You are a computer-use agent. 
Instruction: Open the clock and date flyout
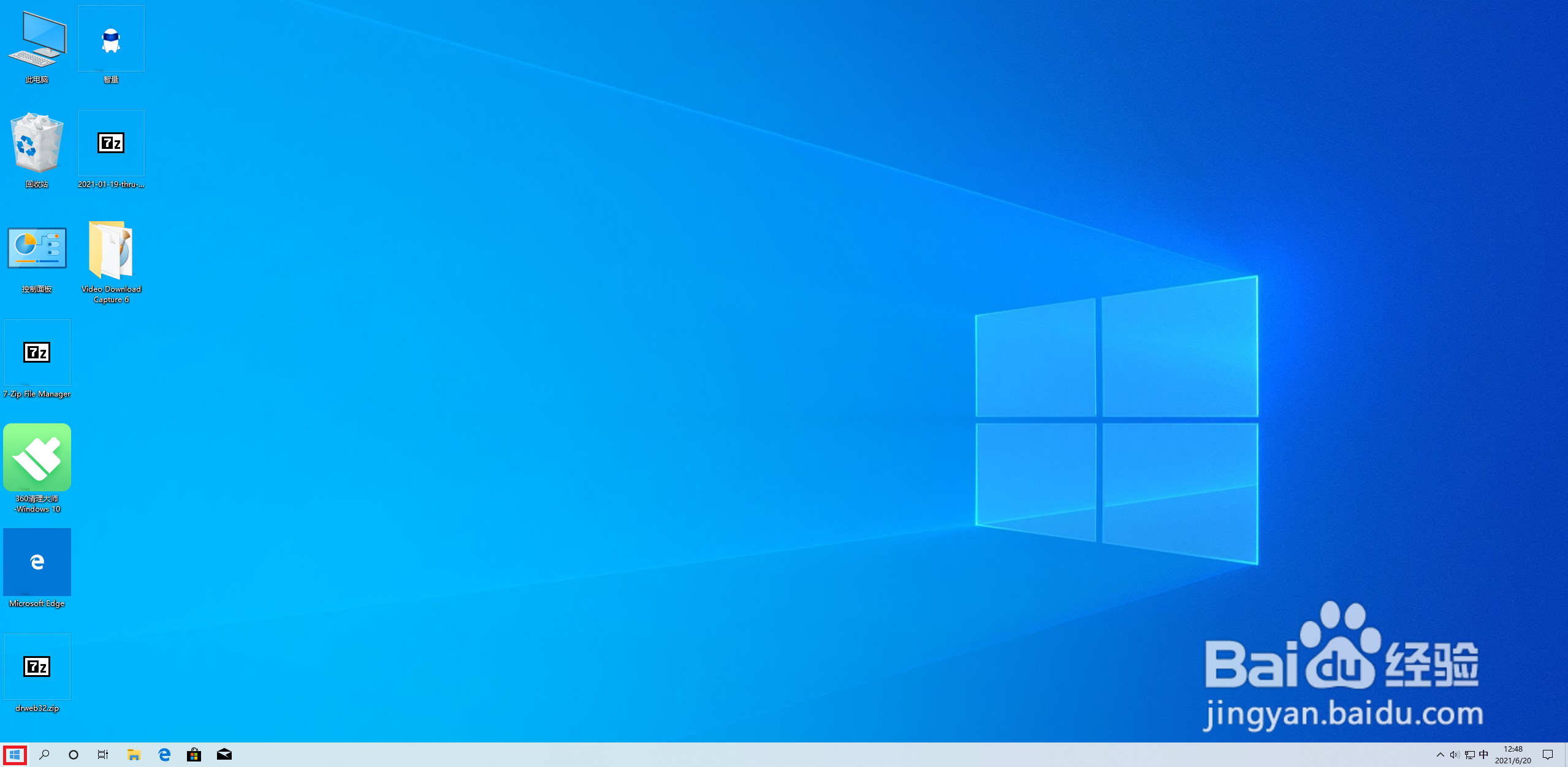tap(1513, 755)
